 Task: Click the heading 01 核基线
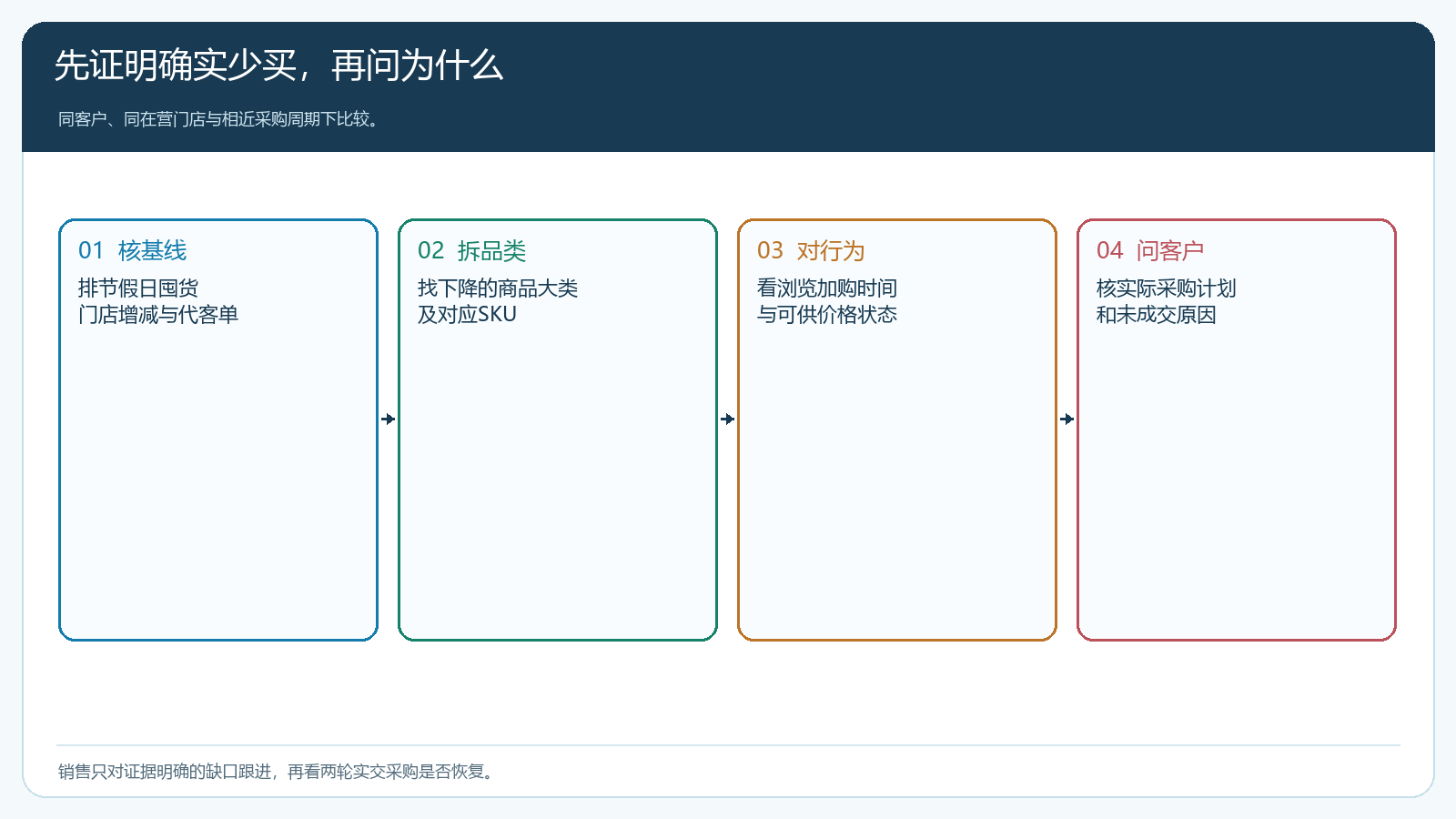point(132,250)
